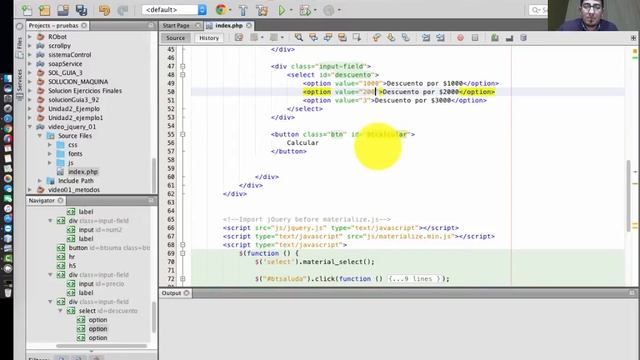640x360 pixels.
Task: Click the Redo toolbar icon
Action: pyautogui.click(x=122, y=10)
